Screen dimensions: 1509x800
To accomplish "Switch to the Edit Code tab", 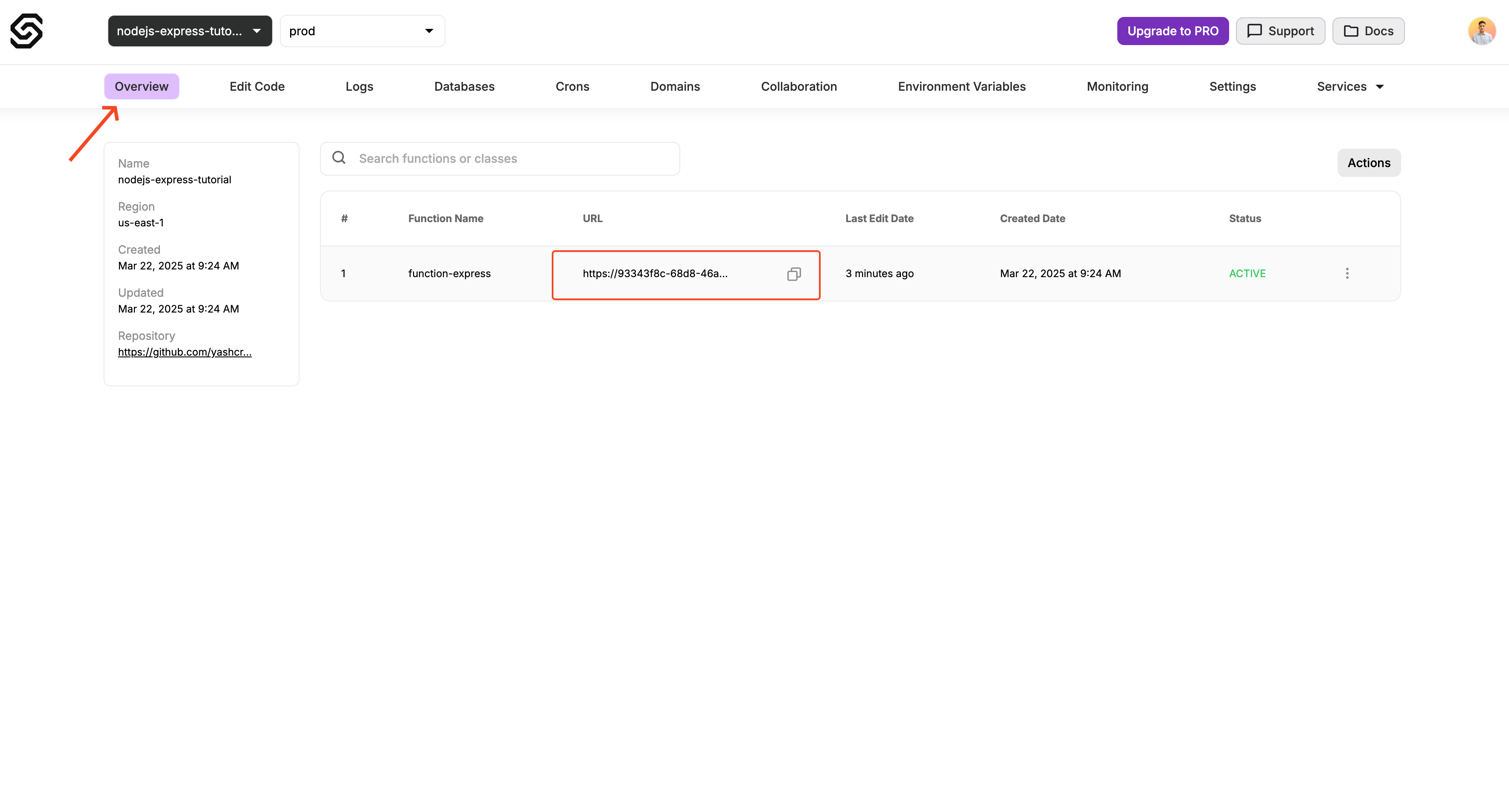I will (256, 86).
